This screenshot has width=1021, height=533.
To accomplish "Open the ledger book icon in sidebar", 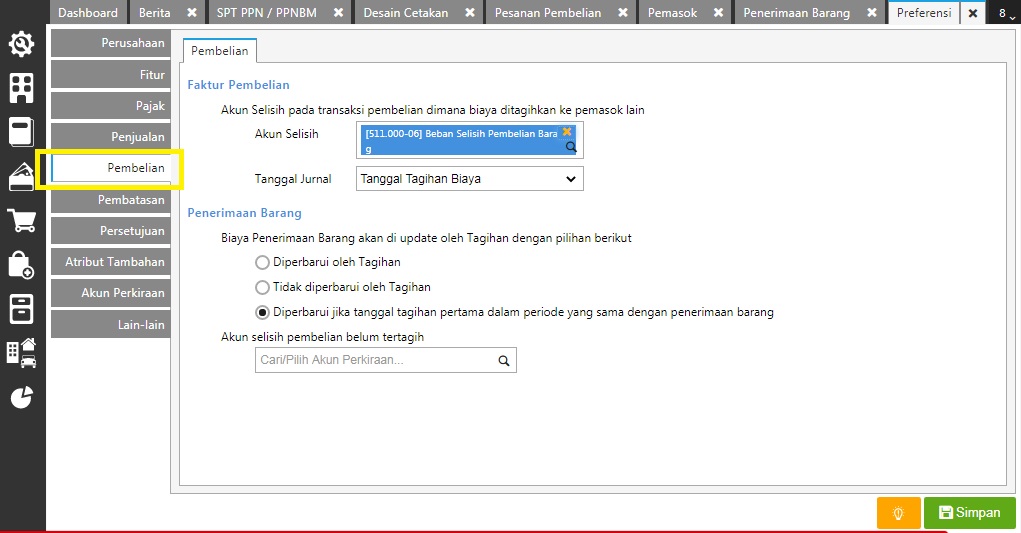I will 21,132.
